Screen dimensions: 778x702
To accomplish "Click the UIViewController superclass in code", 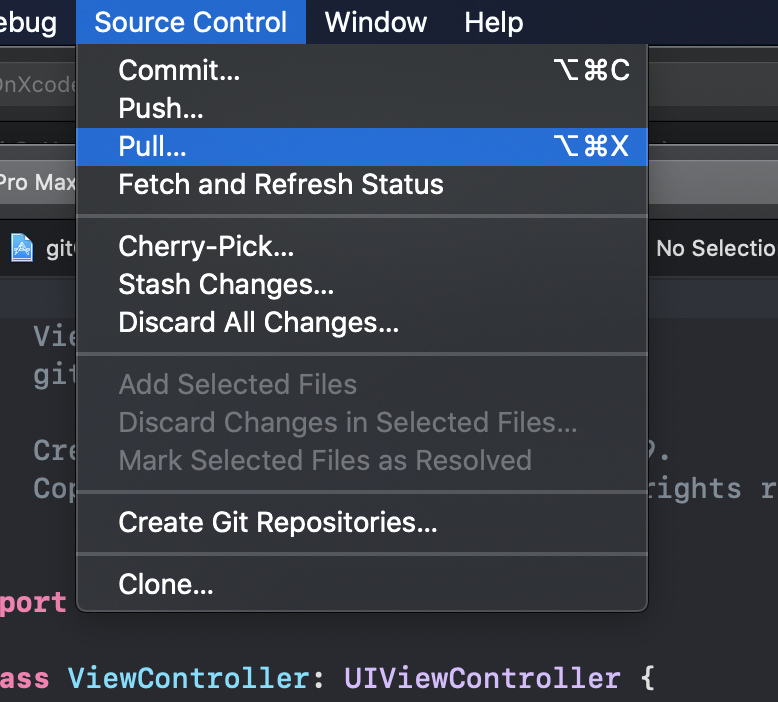I will click(482, 679).
